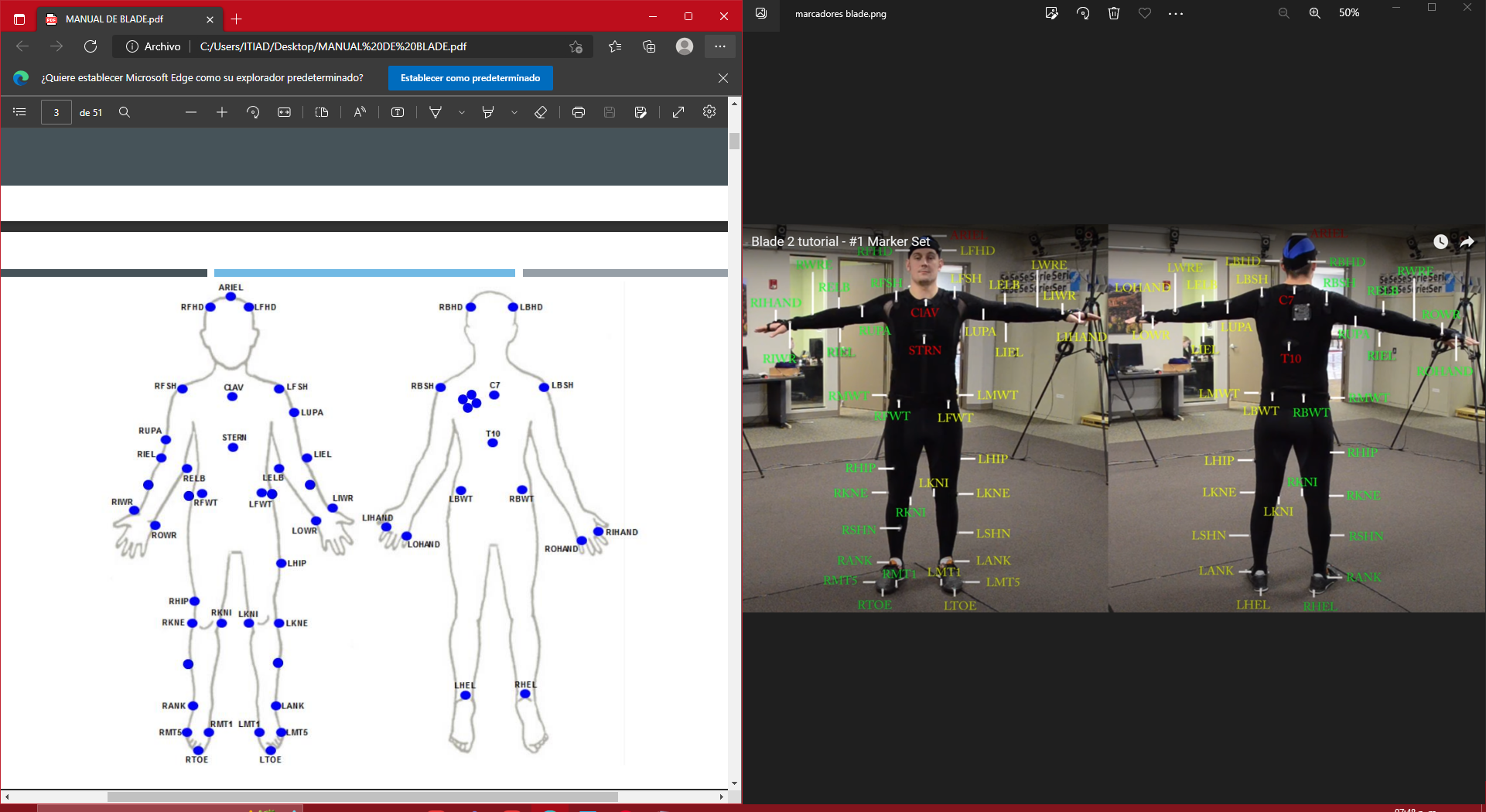Click the LTOE marker label in PDF
Screen dimensions: 1486x812
(270, 759)
